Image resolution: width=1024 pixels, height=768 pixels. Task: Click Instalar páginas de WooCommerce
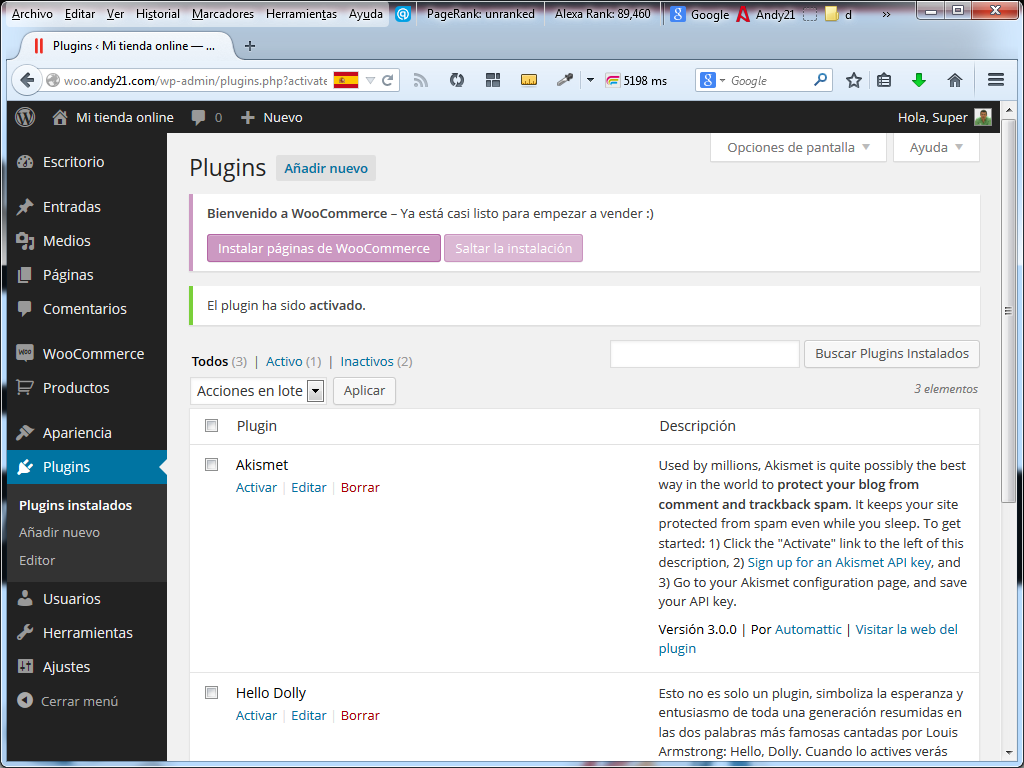pos(324,248)
